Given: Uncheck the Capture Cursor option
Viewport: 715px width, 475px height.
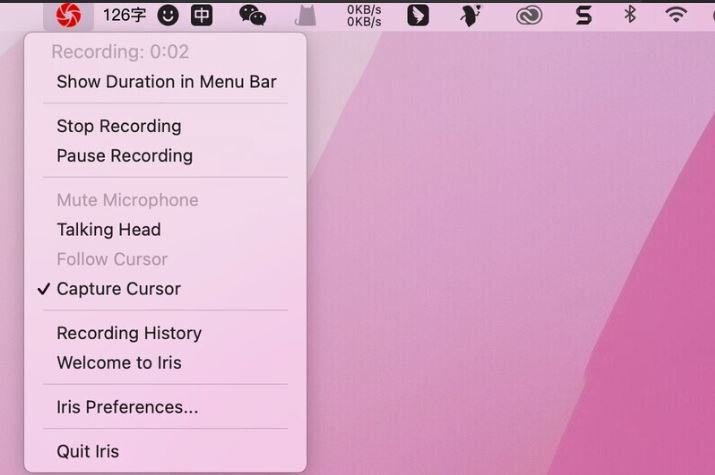Looking at the screenshot, I should click(166, 289).
